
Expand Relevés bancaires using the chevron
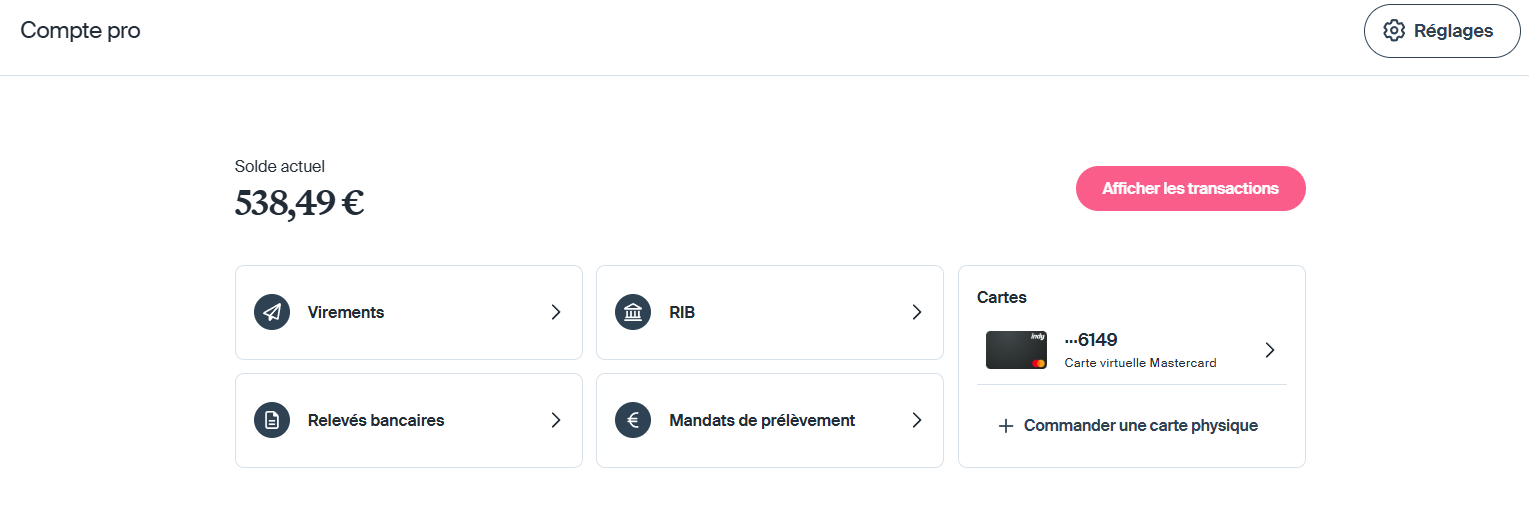point(556,420)
